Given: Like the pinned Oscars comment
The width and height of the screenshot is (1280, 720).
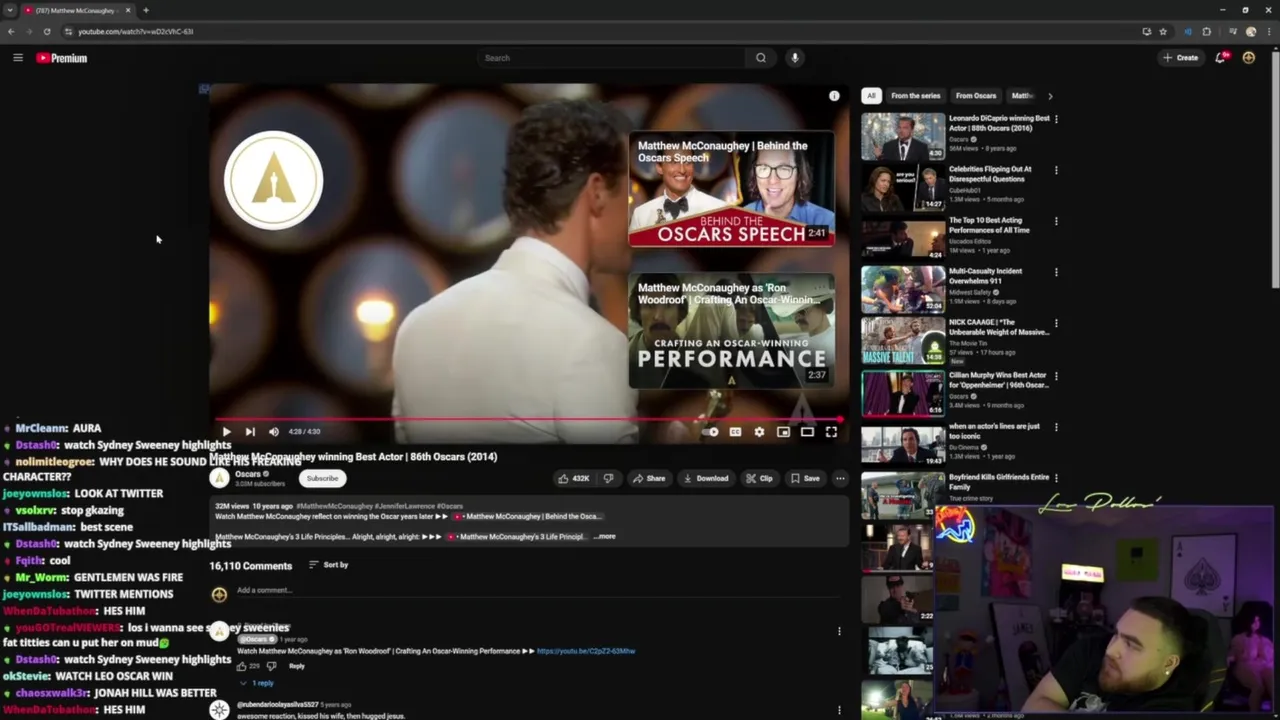Looking at the screenshot, I should tap(241, 666).
